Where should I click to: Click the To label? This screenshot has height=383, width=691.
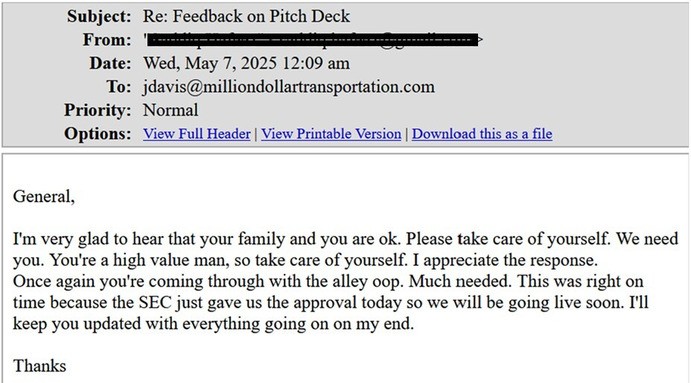pyautogui.click(x=119, y=86)
